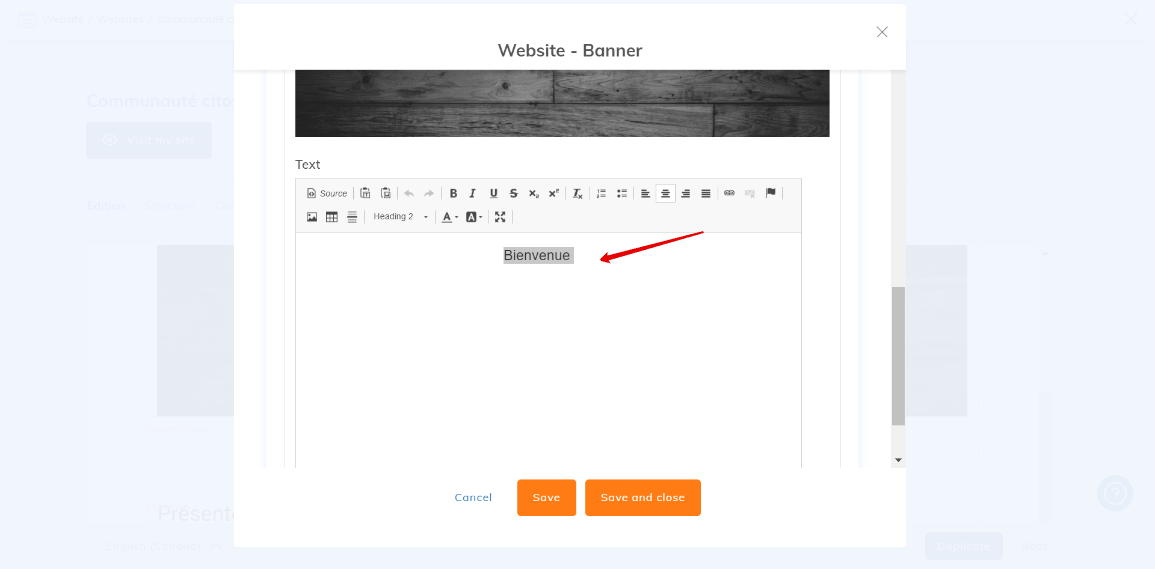Click the Save button
This screenshot has height=569, width=1155.
(547, 498)
